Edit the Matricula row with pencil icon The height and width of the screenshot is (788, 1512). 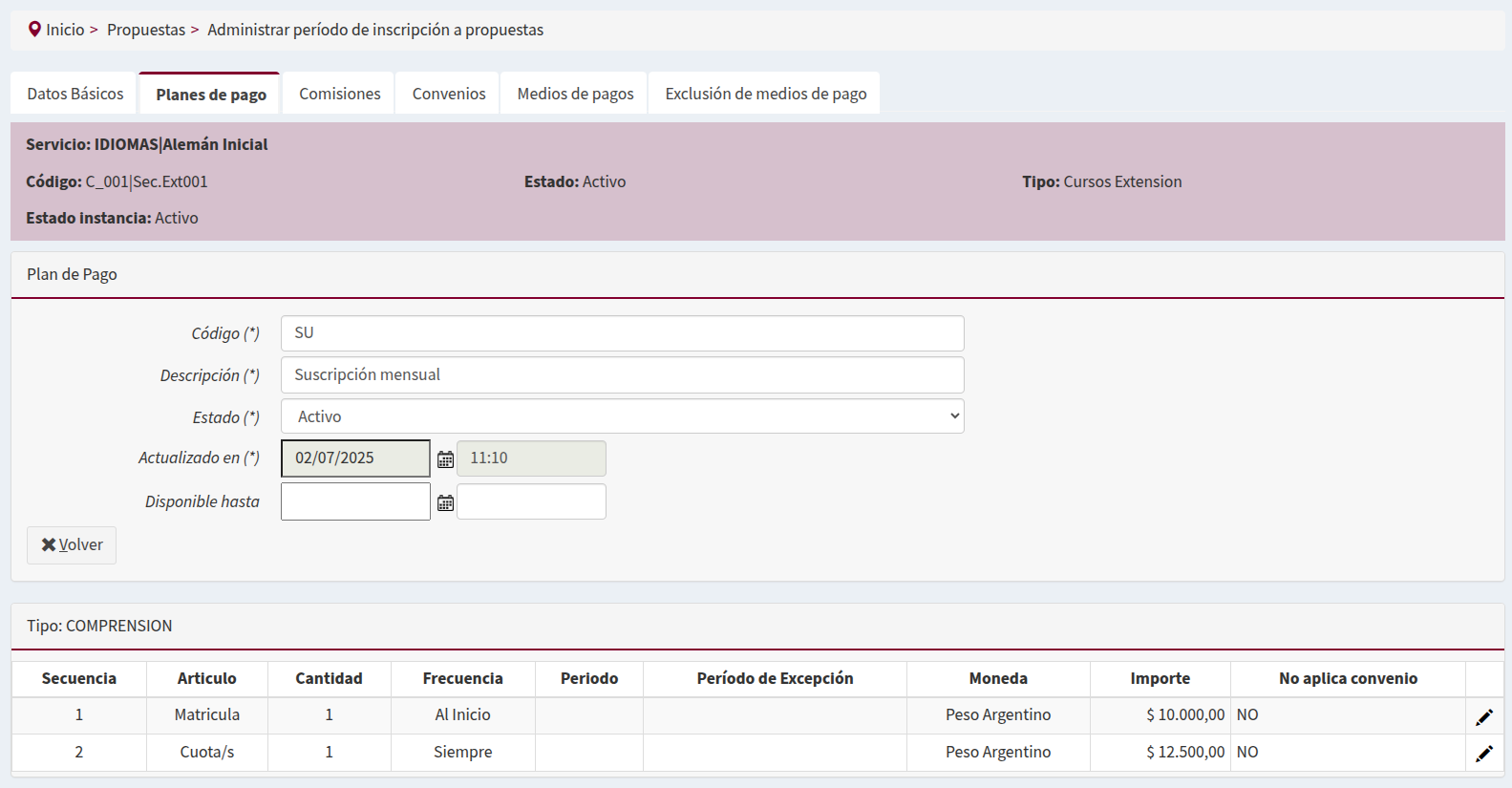1483,716
